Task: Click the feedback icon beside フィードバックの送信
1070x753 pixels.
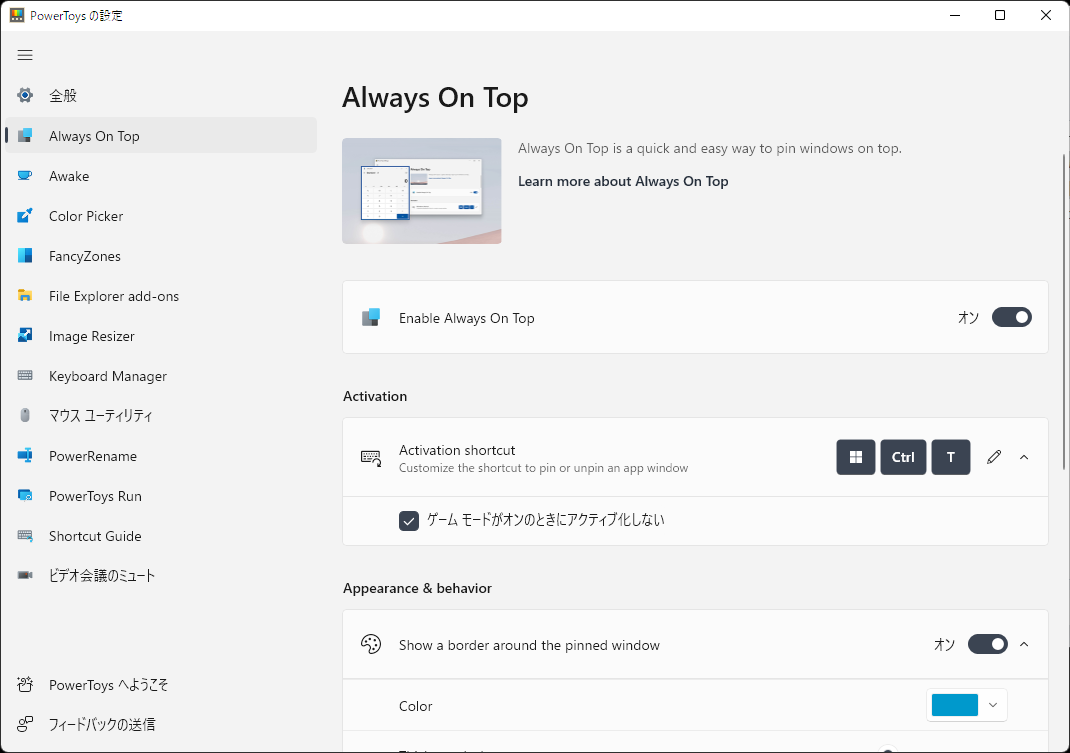Action: (25, 724)
